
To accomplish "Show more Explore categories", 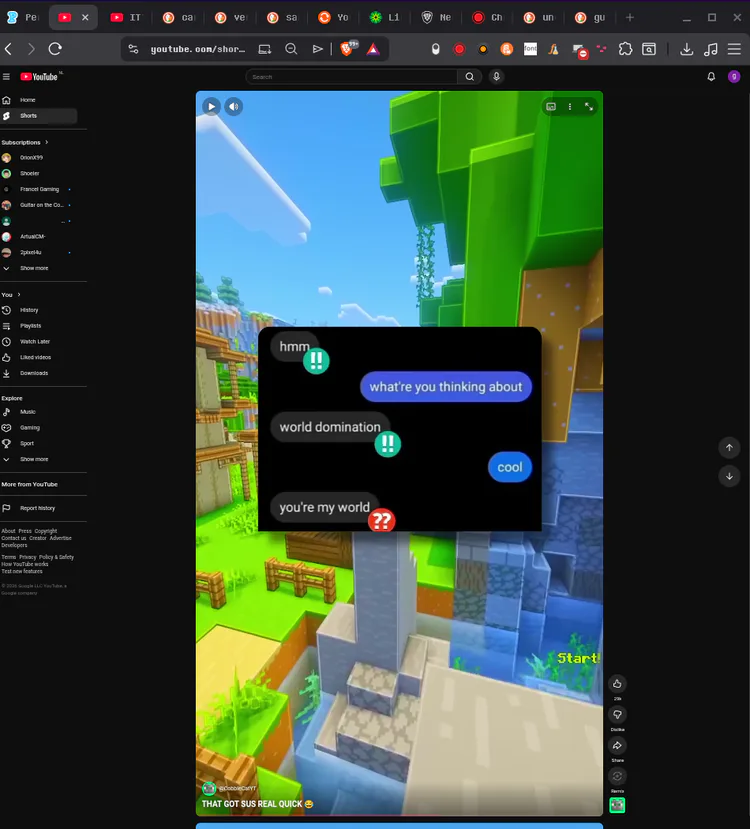I will [x=38, y=459].
